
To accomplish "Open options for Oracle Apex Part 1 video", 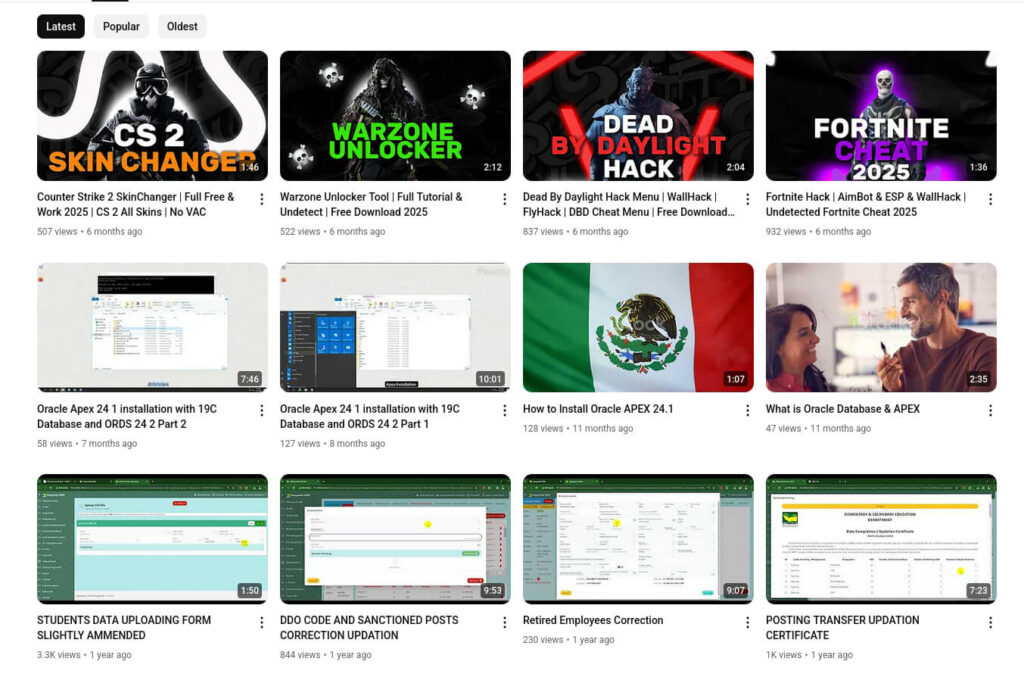I will pos(504,411).
